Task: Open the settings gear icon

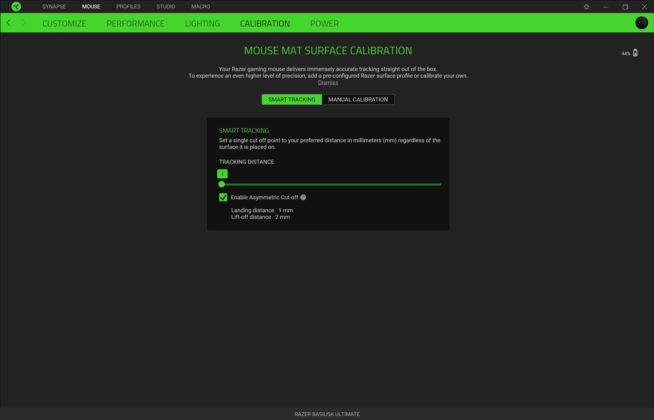Action: click(x=586, y=7)
